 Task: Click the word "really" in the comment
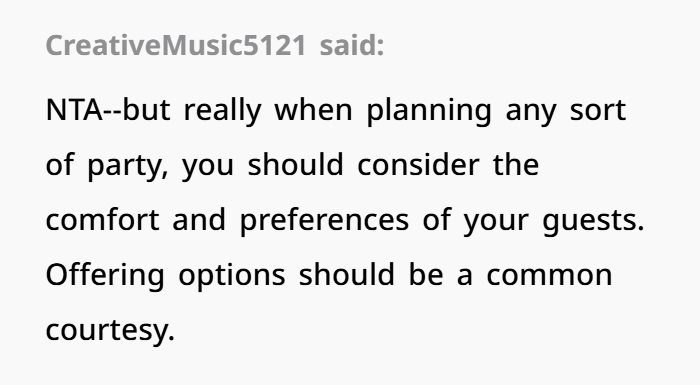click(223, 111)
